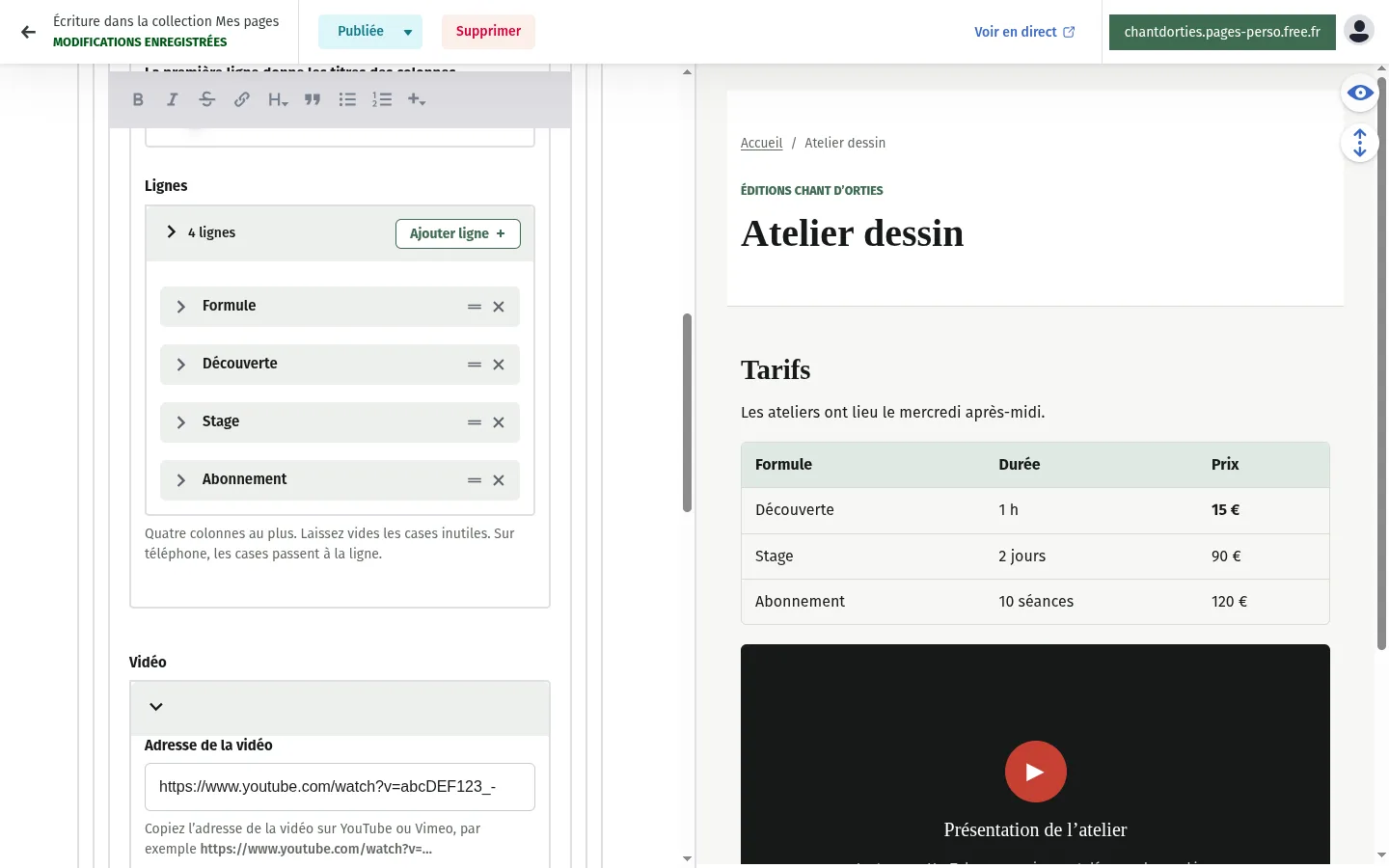1389x868 pixels.
Task: Create a bulleted list
Action: [x=347, y=99]
